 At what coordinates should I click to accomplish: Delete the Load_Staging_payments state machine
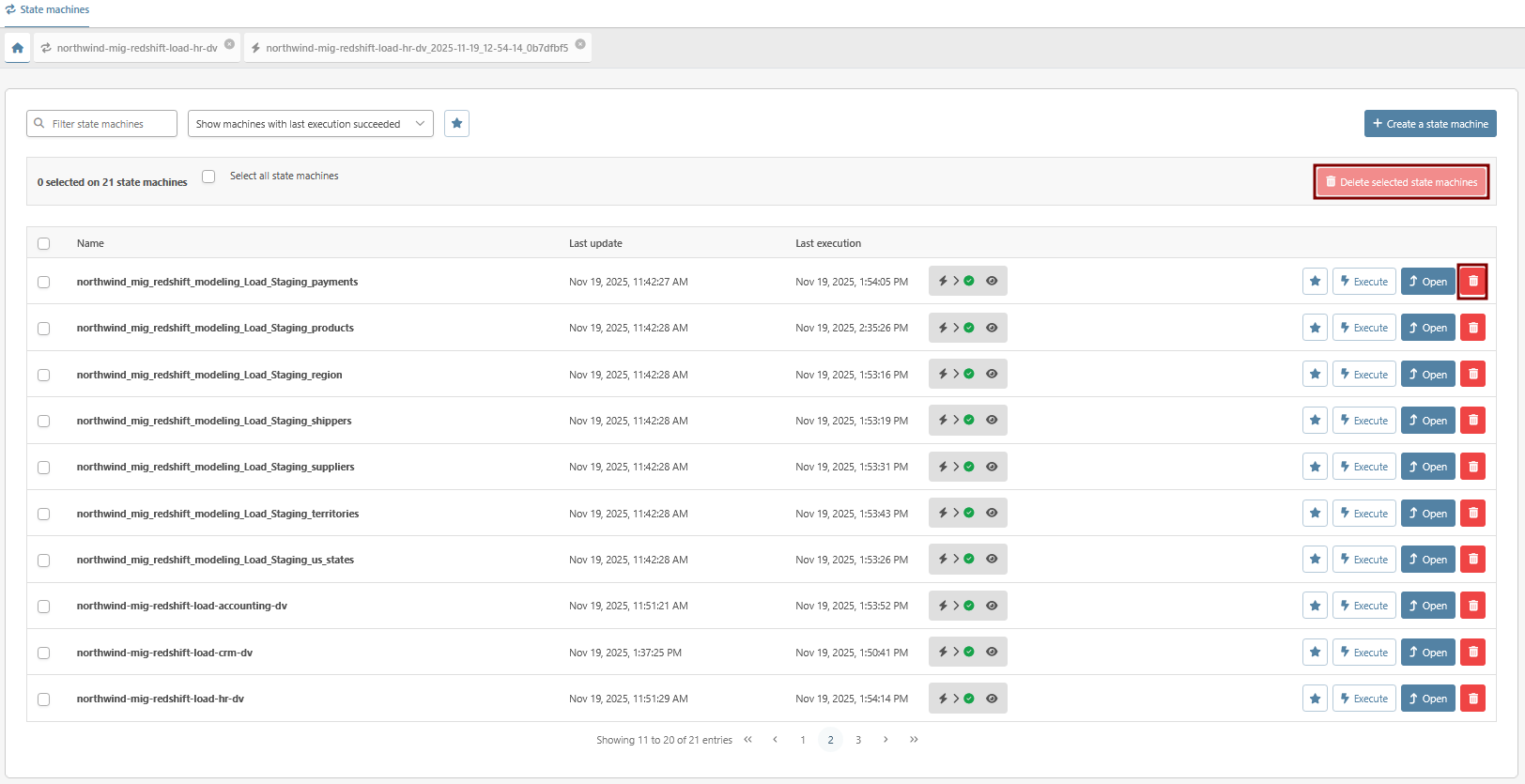[1472, 282]
